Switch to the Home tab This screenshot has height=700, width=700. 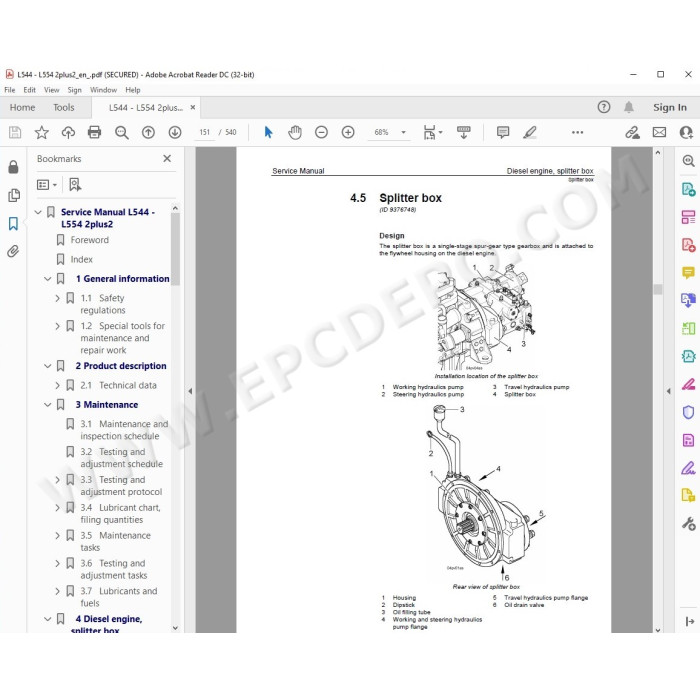[22, 107]
